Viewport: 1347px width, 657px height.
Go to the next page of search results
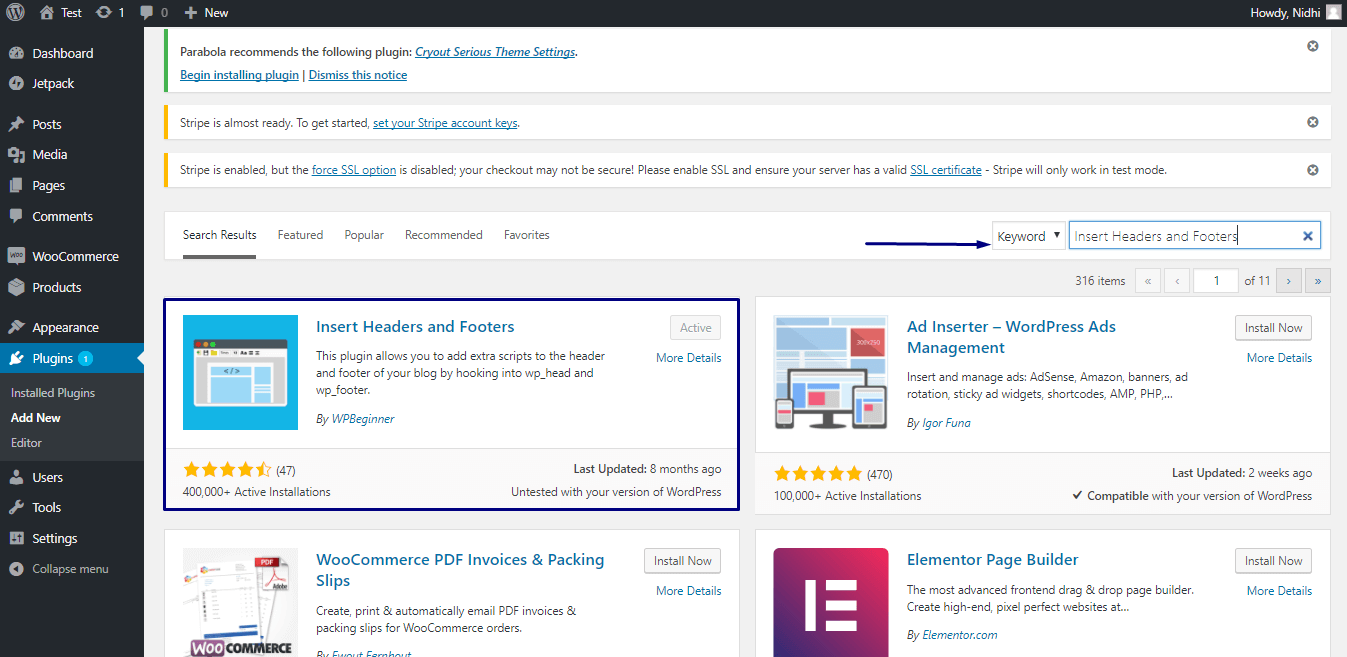[1288, 281]
